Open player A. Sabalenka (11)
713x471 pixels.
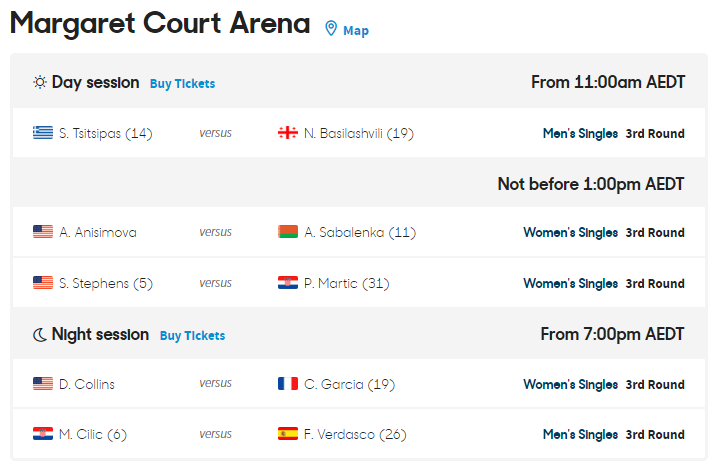(x=360, y=233)
